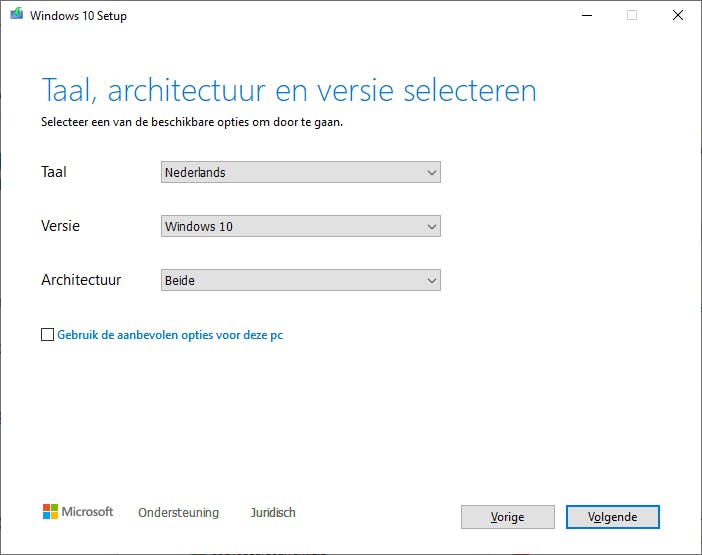Click the Architectuur field label
The height and width of the screenshot is (555, 702).
[x=81, y=280]
